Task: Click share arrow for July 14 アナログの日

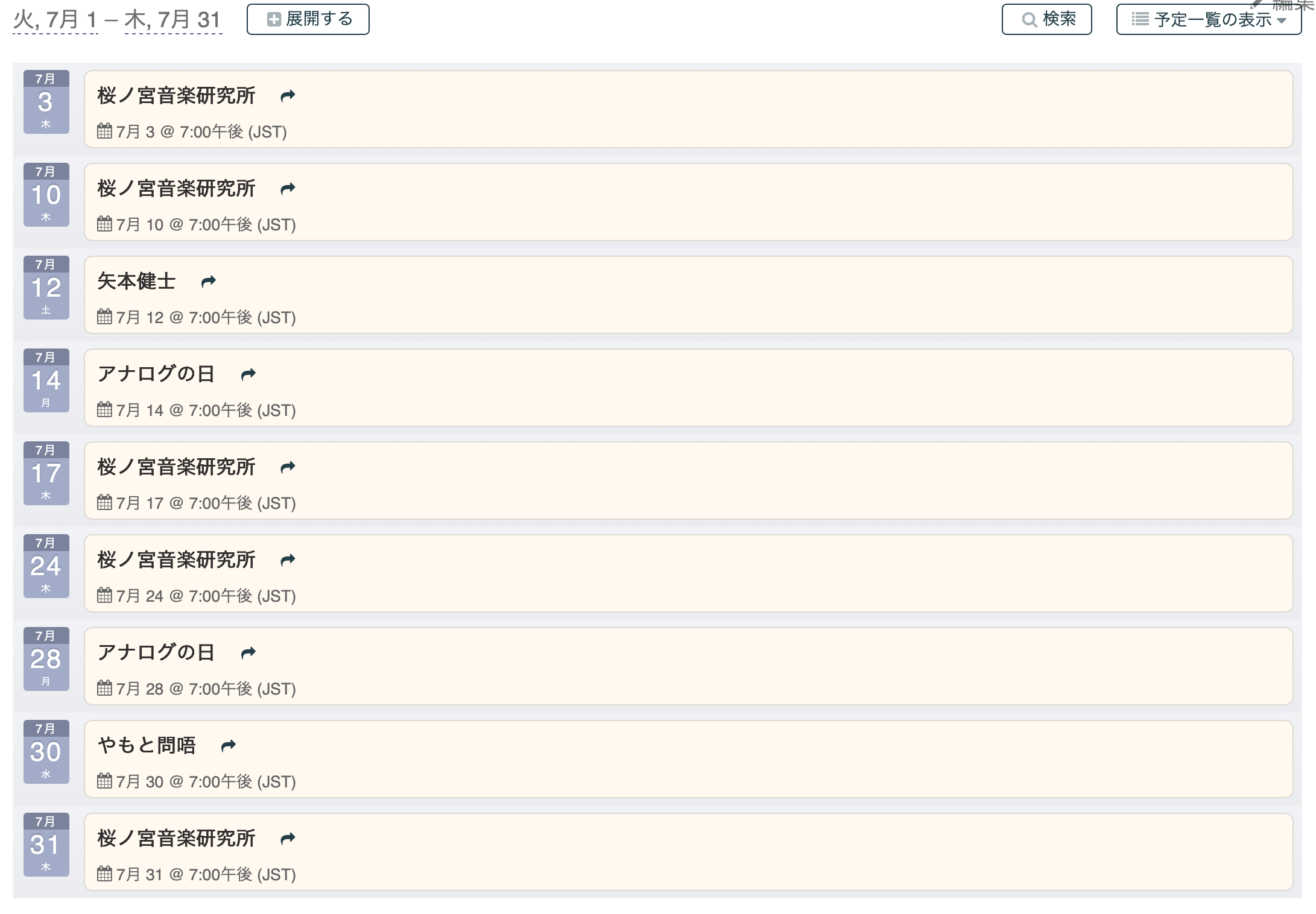Action: [x=248, y=374]
